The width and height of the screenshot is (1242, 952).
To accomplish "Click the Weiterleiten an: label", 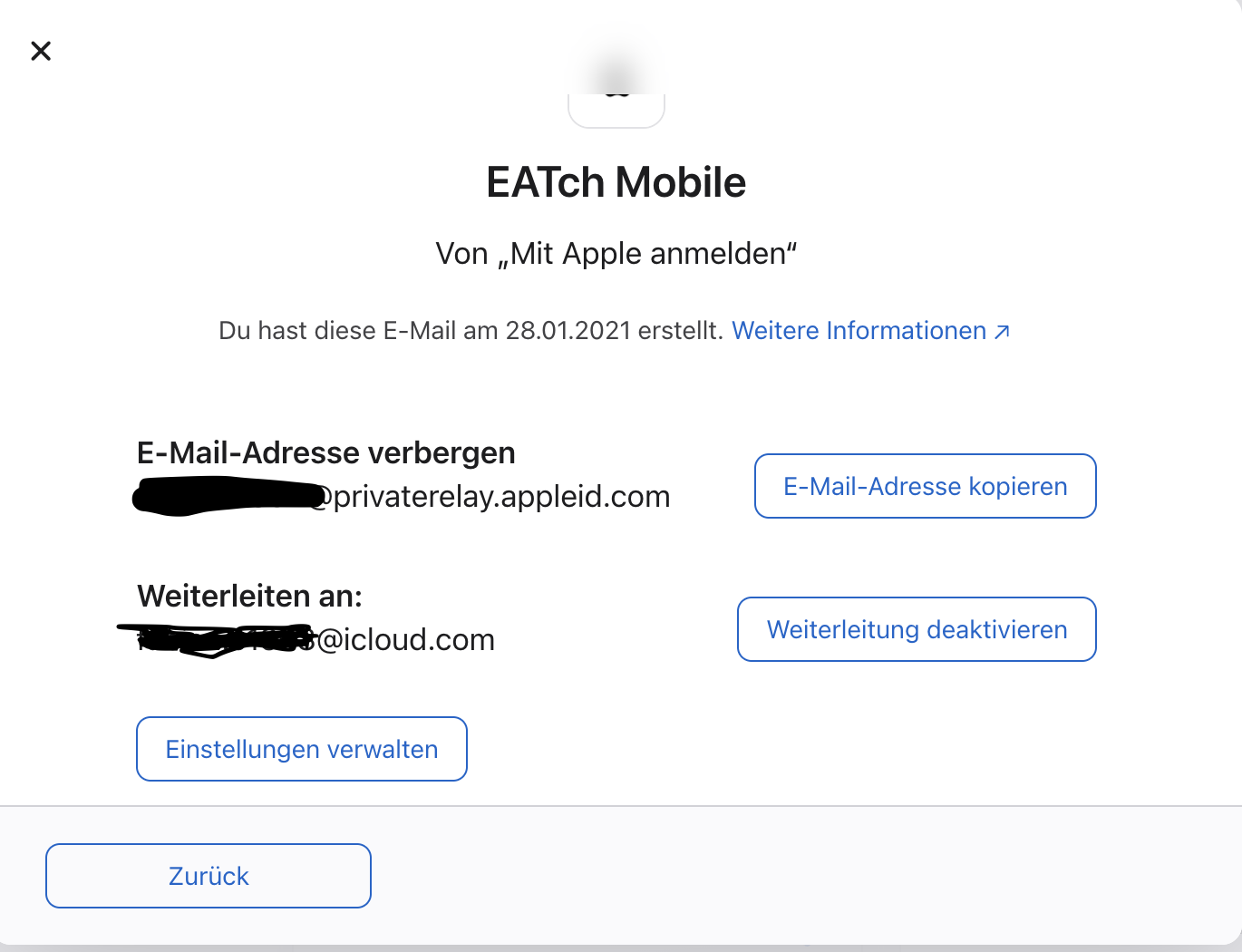I will tap(249, 596).
